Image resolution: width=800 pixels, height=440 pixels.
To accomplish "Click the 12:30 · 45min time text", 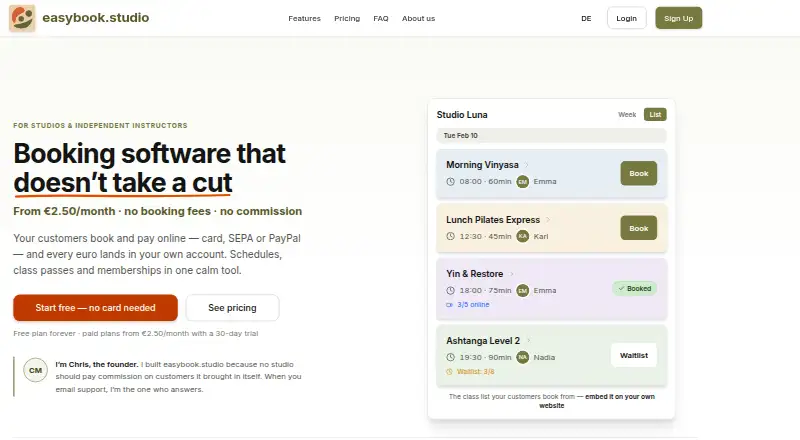I will click(485, 236).
